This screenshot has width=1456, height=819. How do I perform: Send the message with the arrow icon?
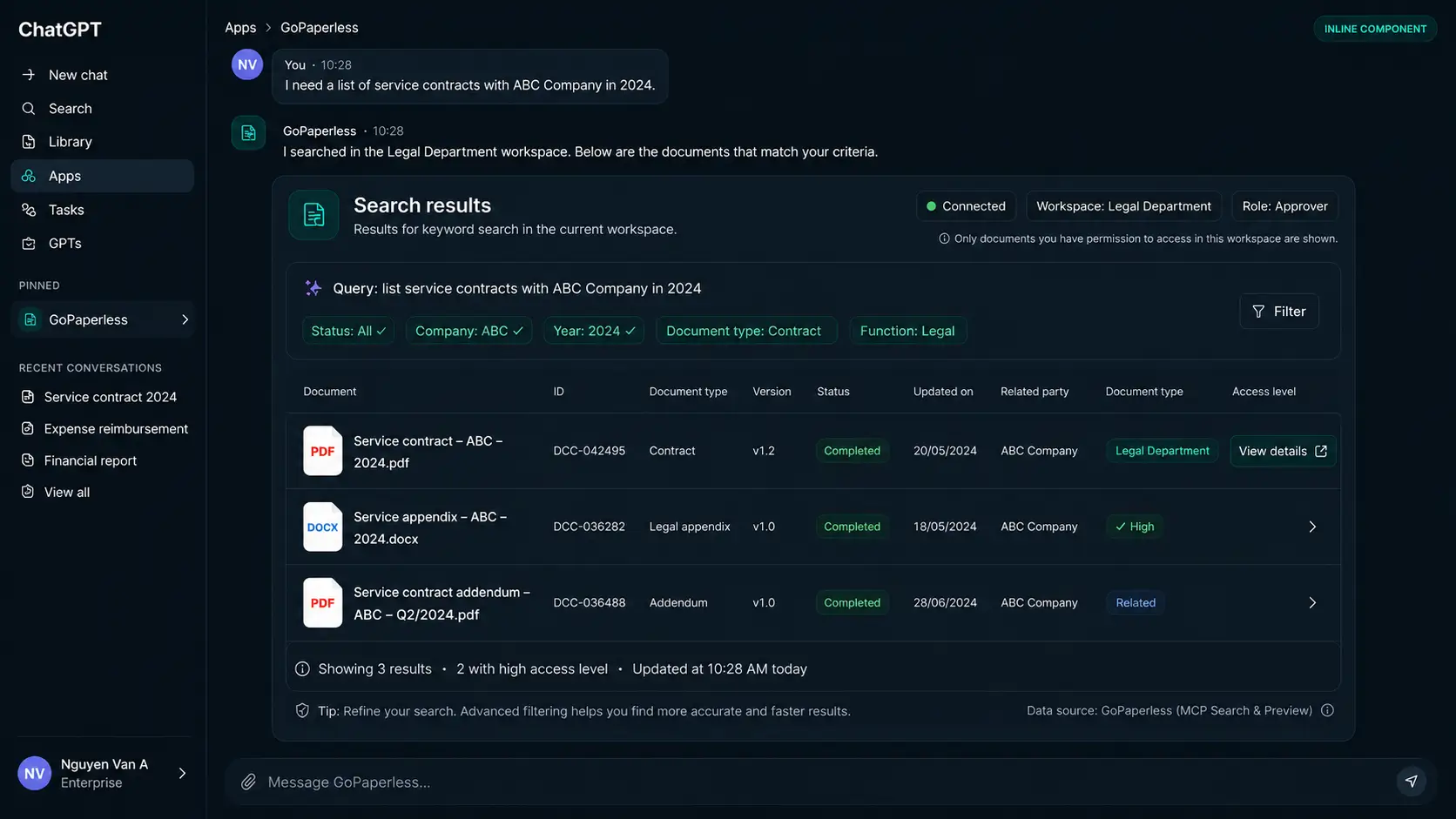tap(1412, 781)
